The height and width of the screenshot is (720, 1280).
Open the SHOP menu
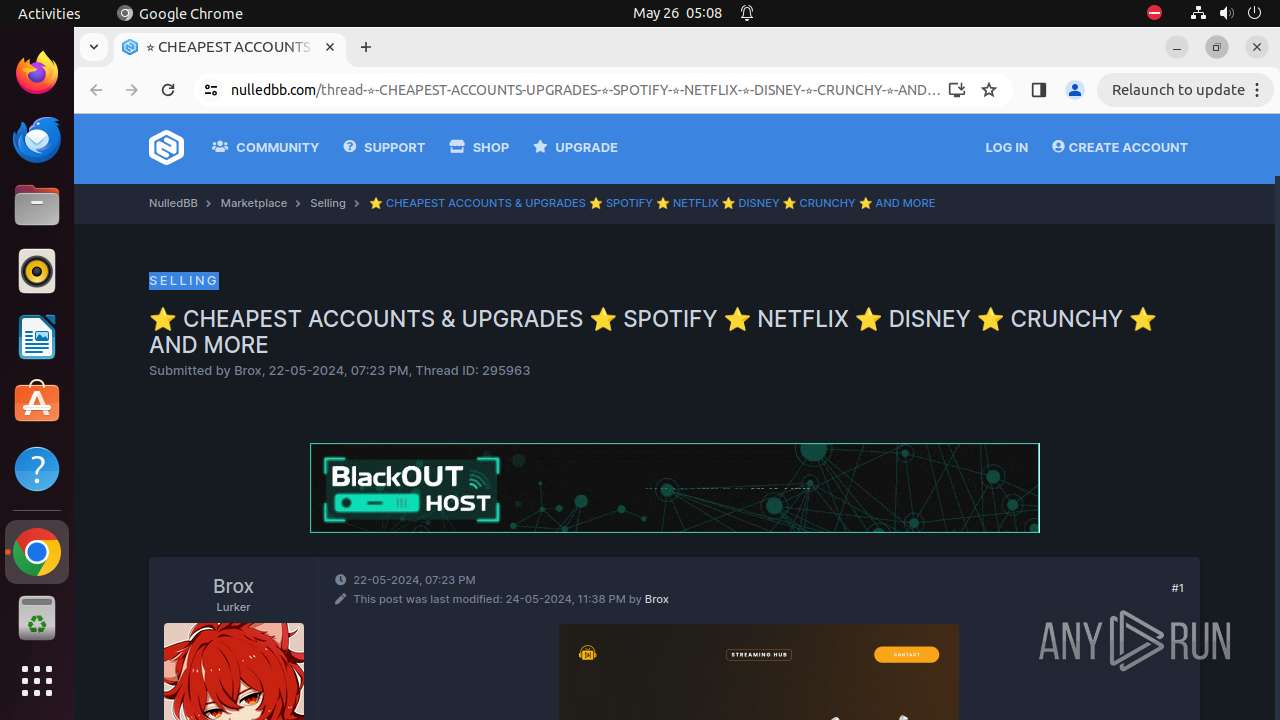(479, 147)
